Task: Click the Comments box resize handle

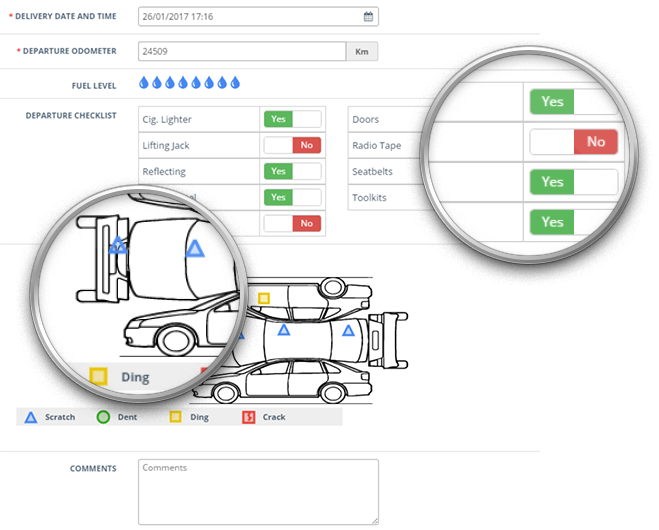Action: click(x=375, y=520)
